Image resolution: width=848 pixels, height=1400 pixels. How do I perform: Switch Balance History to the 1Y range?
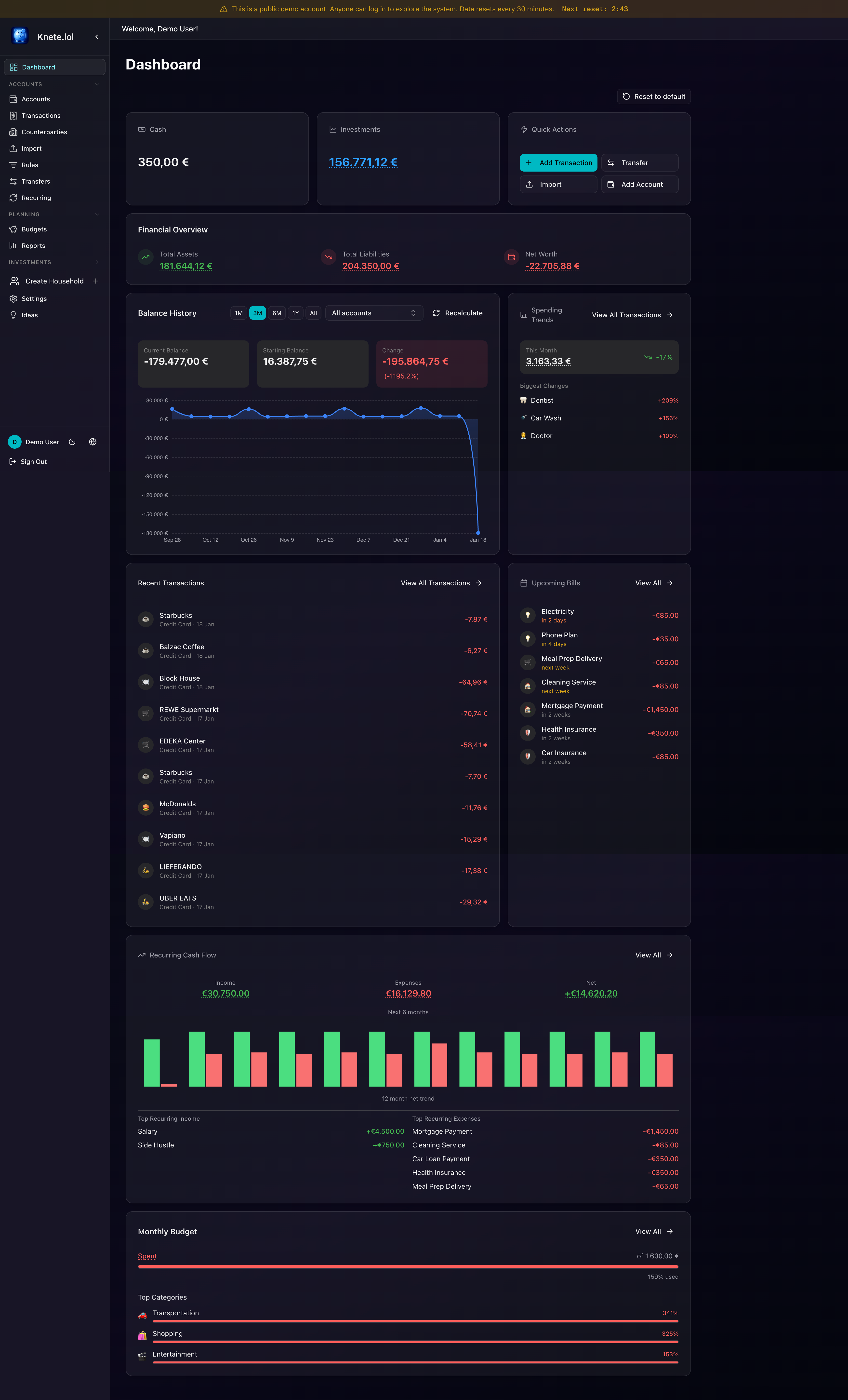295,313
